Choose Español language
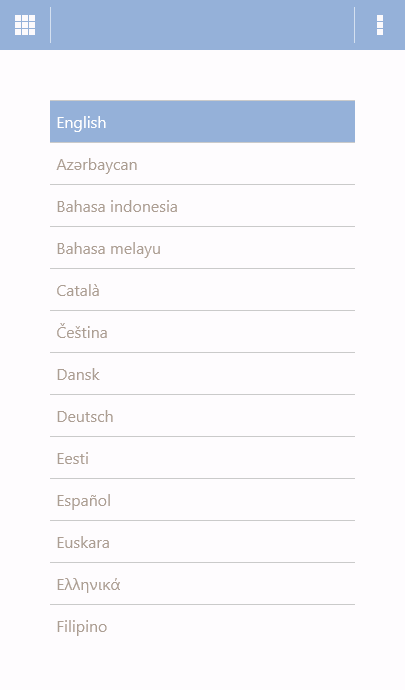This screenshot has height=690, width=405. (x=202, y=500)
